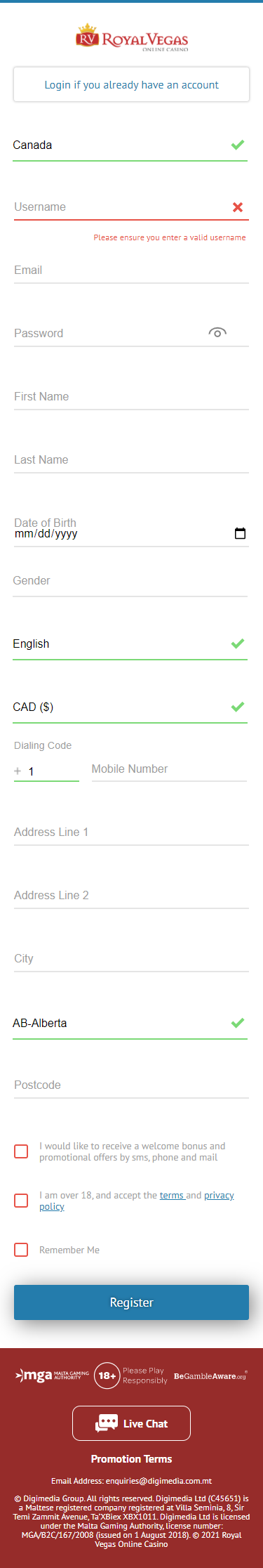Open the CAD ($) currency selector

[130, 707]
